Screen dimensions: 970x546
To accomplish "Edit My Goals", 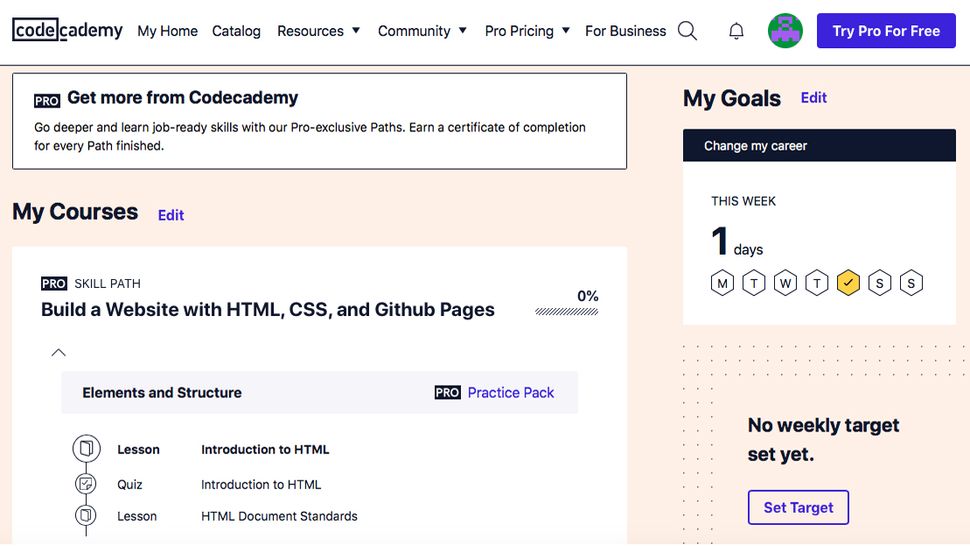I will click(813, 98).
